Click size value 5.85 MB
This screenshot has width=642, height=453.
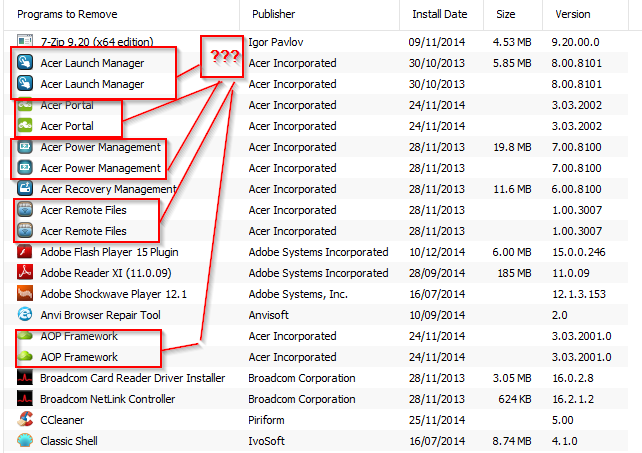coord(512,63)
